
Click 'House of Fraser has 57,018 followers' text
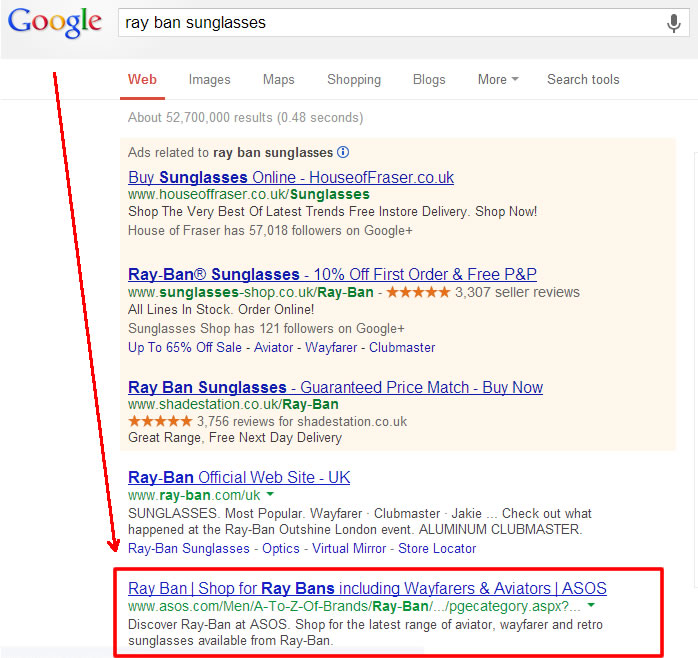pos(270,230)
